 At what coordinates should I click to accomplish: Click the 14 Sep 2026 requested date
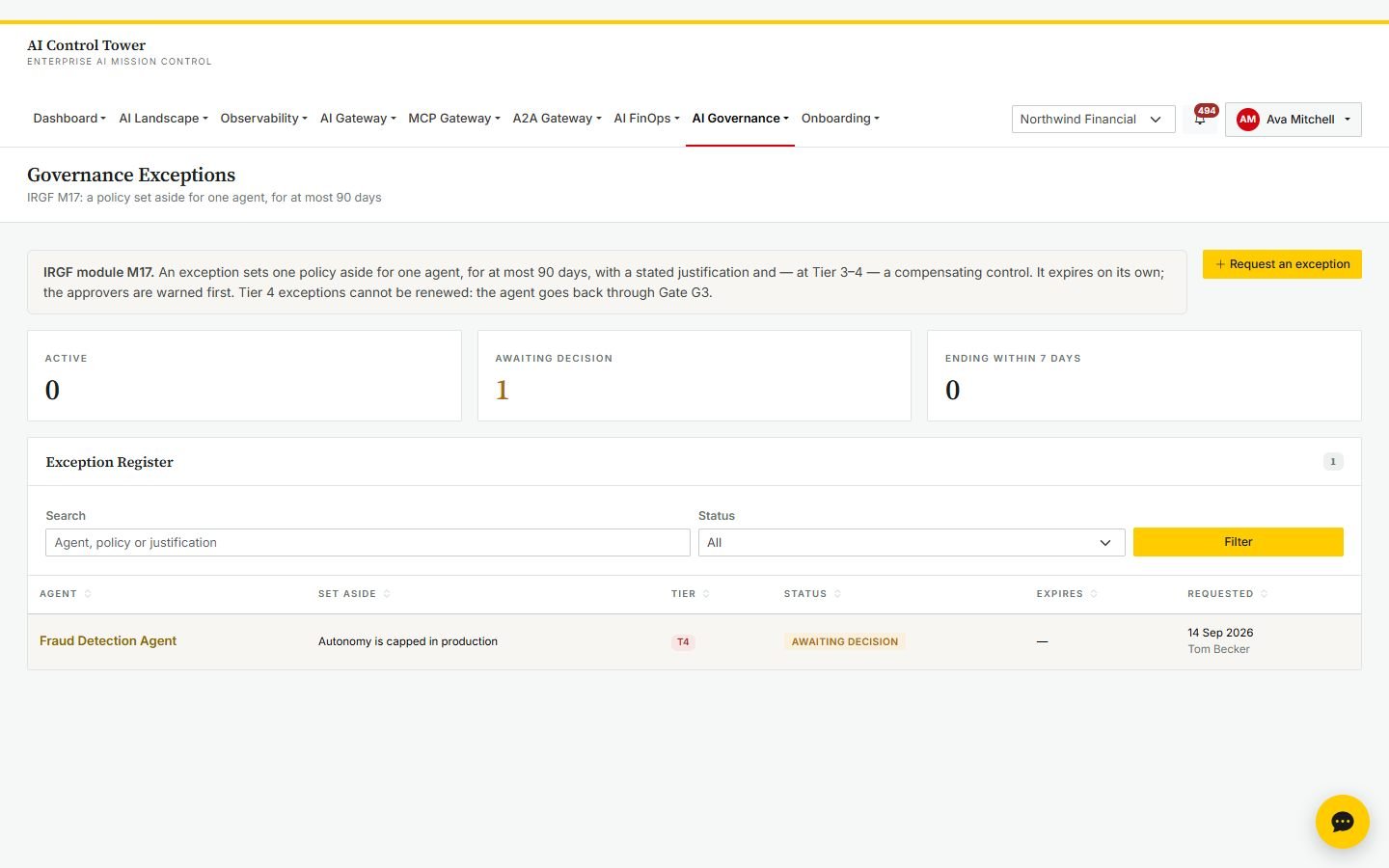1220,634
